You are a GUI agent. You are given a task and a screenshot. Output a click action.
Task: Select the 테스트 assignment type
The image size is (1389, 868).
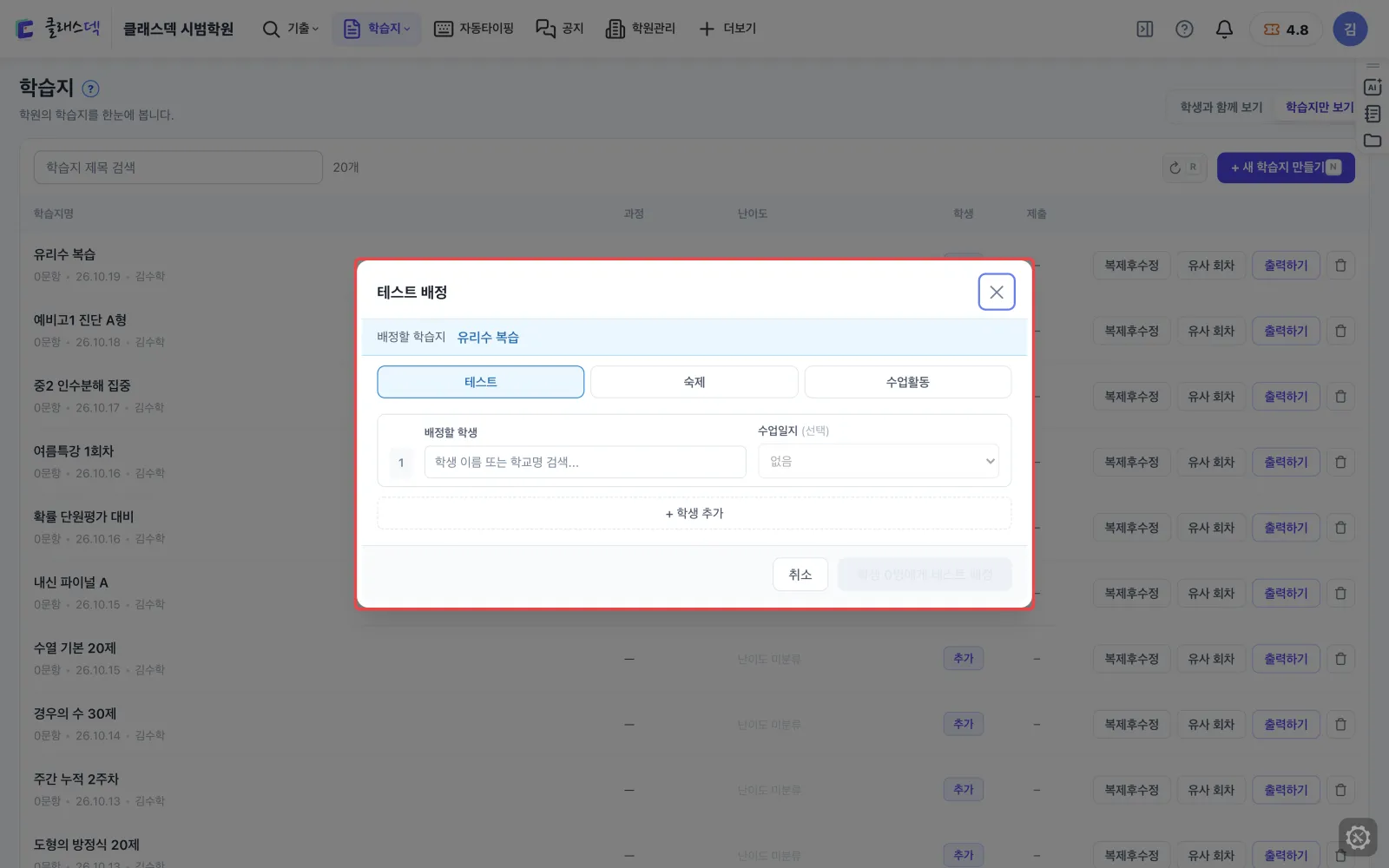(x=480, y=382)
